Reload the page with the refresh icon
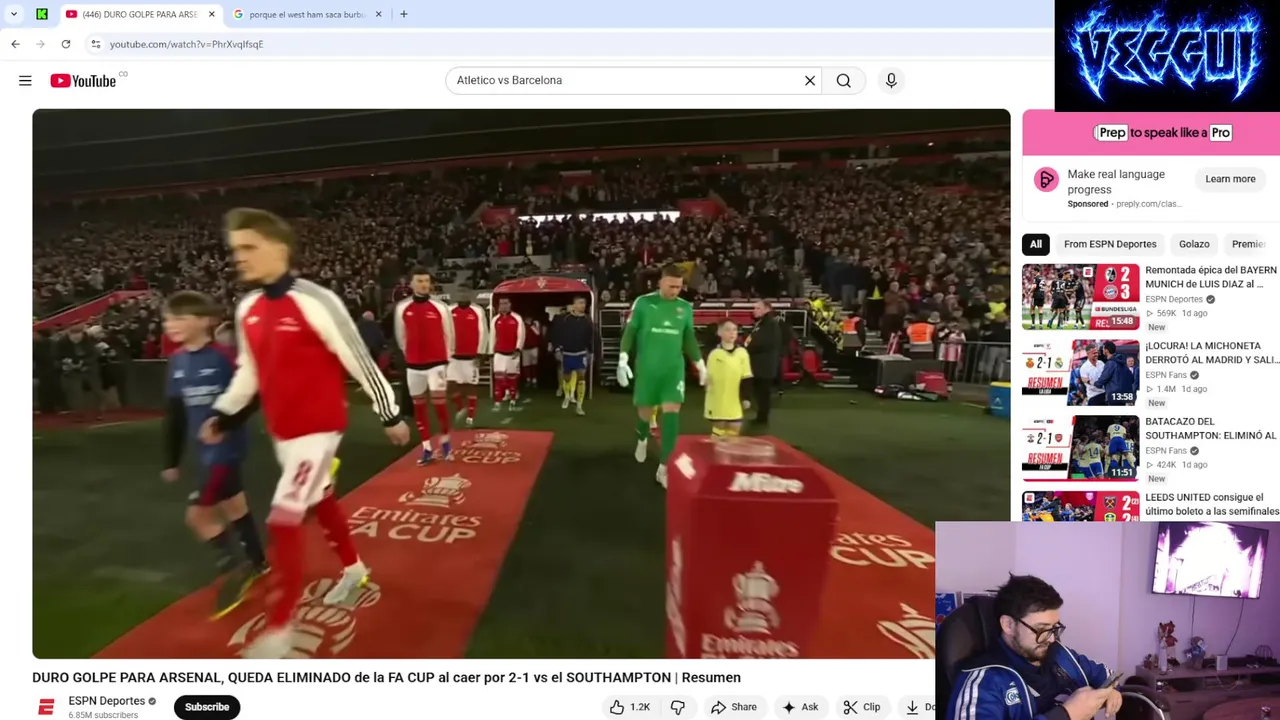The width and height of the screenshot is (1280, 720). pyautogui.click(x=66, y=44)
